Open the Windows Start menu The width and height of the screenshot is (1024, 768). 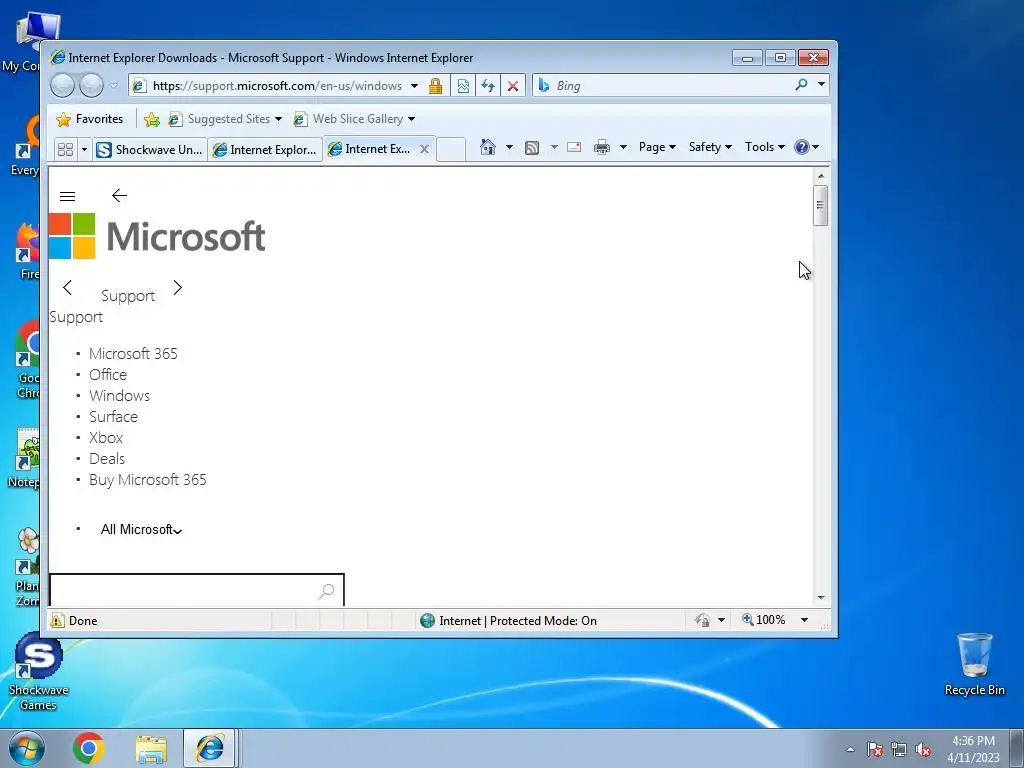click(27, 748)
